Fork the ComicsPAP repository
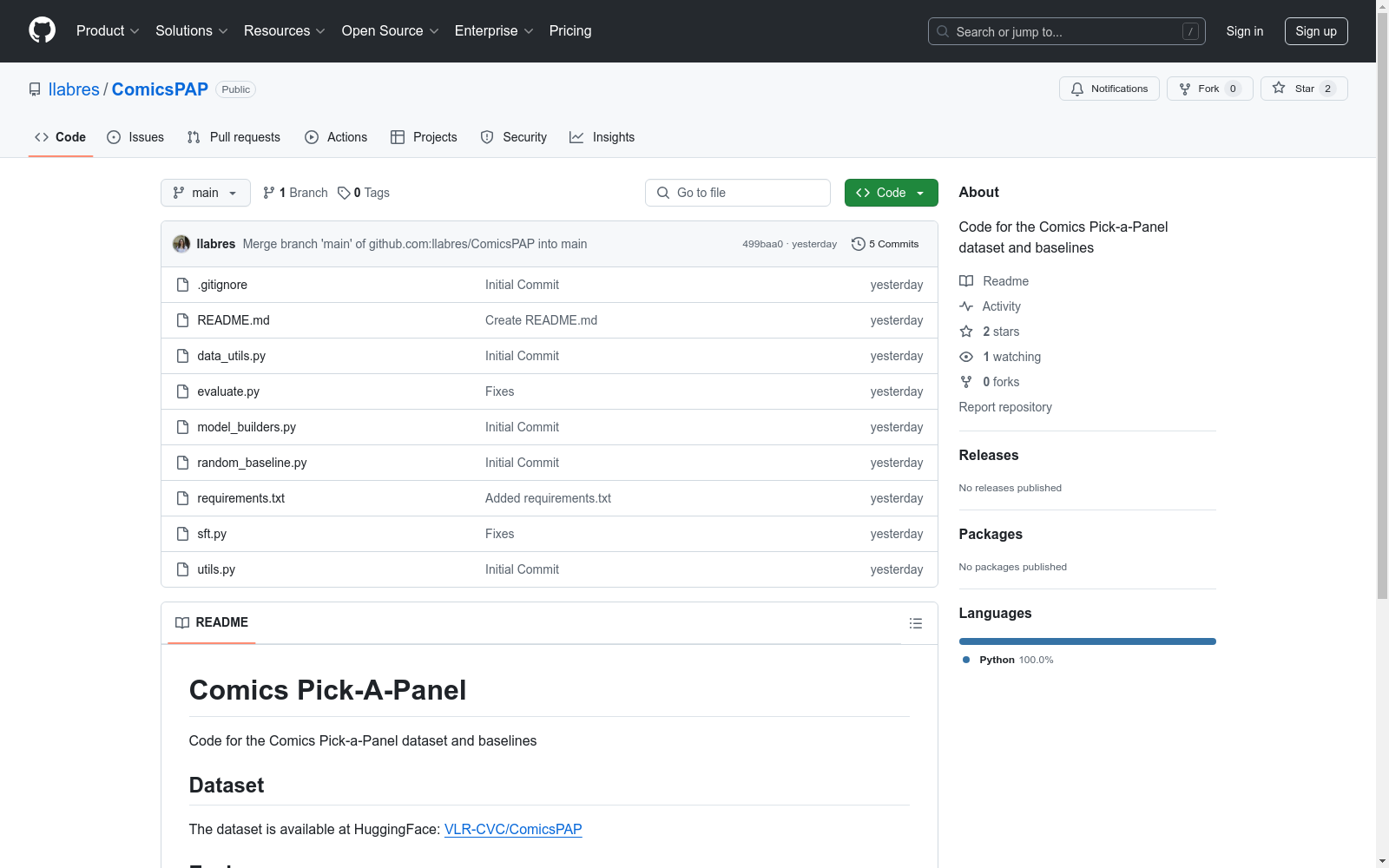 coord(1210,89)
